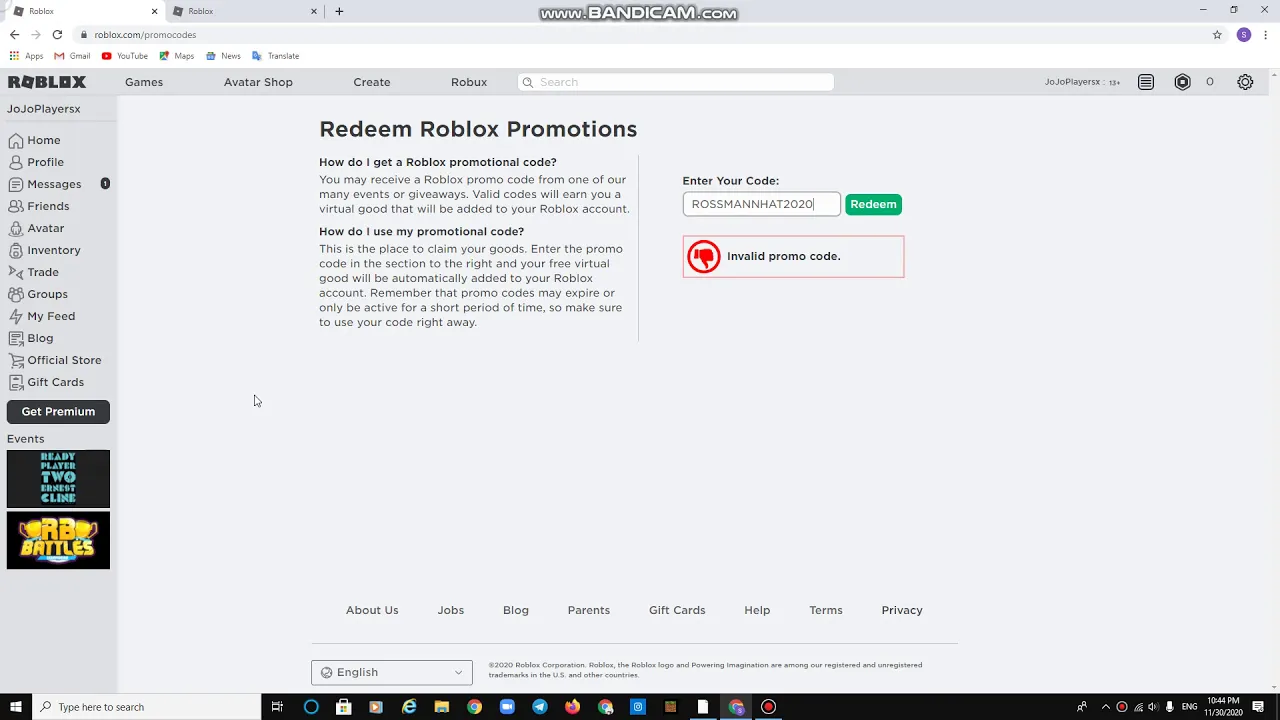Open Chrome profile avatar menu
Viewport: 1280px width, 720px height.
tap(1244, 34)
